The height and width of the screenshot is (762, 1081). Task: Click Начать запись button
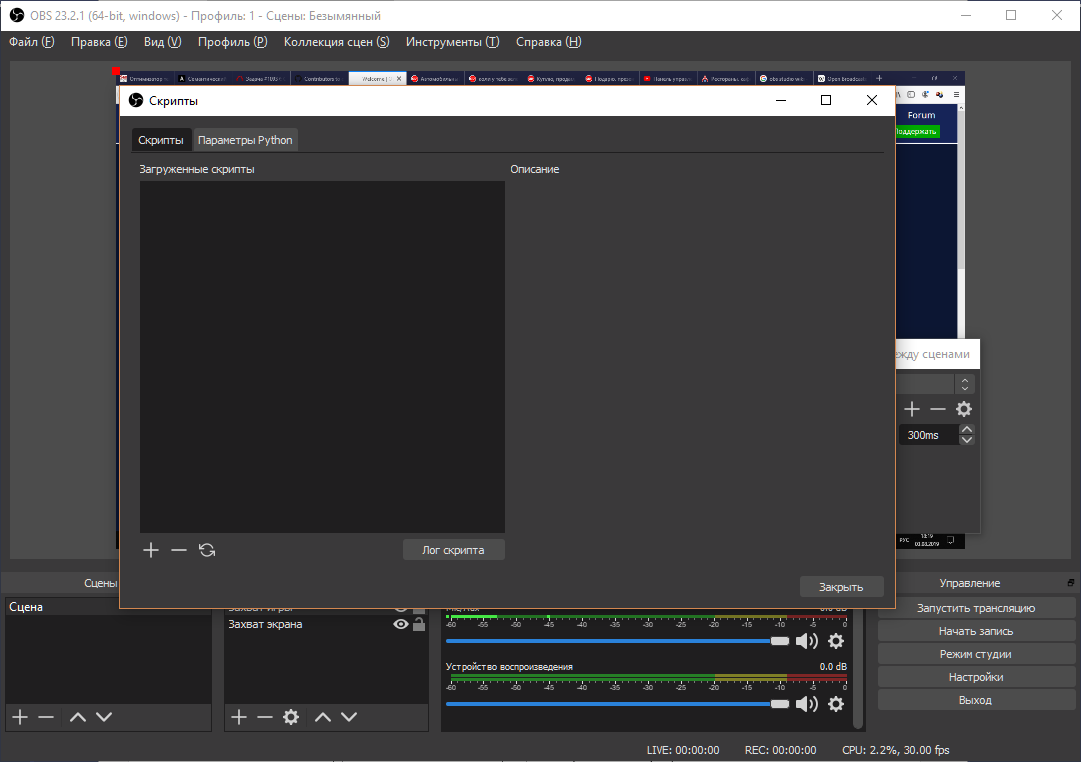(x=976, y=631)
